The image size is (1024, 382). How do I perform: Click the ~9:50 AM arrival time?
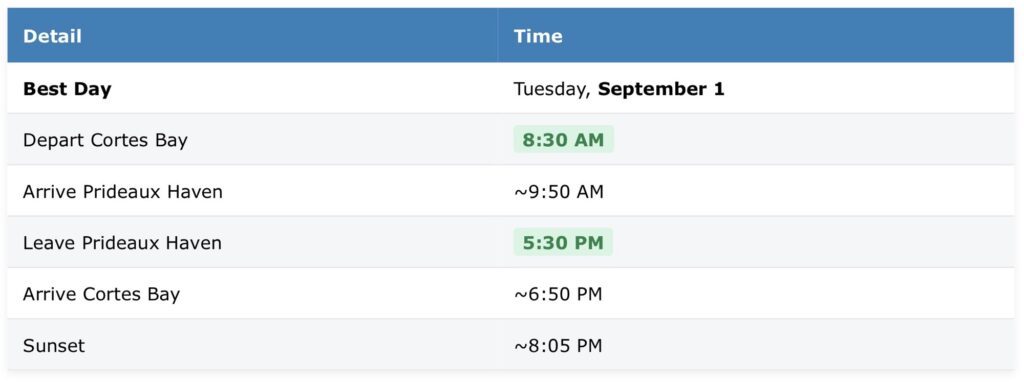pos(558,191)
